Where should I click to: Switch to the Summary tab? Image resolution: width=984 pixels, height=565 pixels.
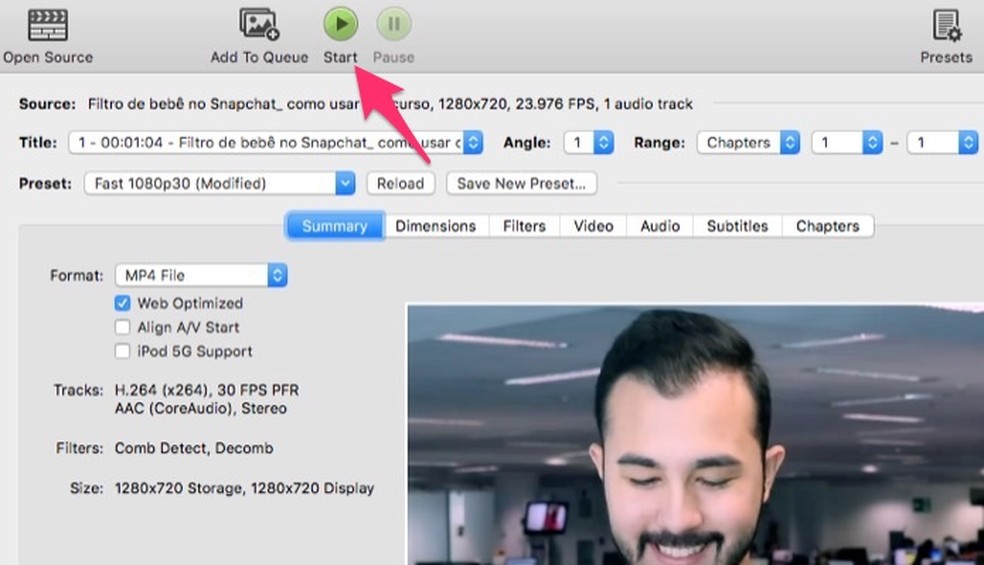click(334, 226)
